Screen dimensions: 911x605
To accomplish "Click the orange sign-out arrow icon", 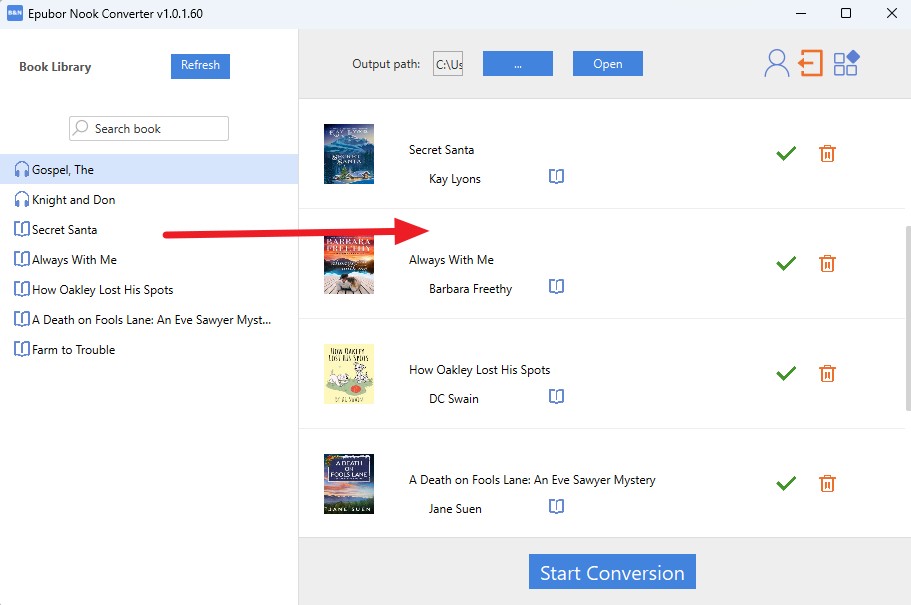I will (x=810, y=63).
